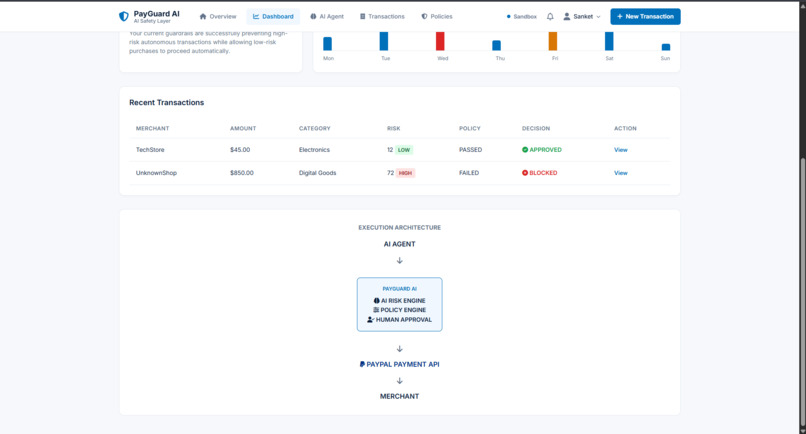Click the brain icon in AI Agent tab
The height and width of the screenshot is (434, 806).
tap(313, 16)
